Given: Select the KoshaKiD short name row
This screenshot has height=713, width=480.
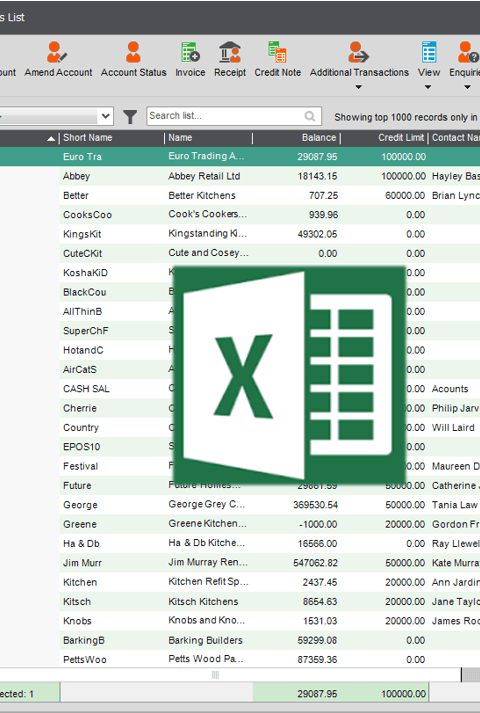Looking at the screenshot, I should [x=85, y=273].
